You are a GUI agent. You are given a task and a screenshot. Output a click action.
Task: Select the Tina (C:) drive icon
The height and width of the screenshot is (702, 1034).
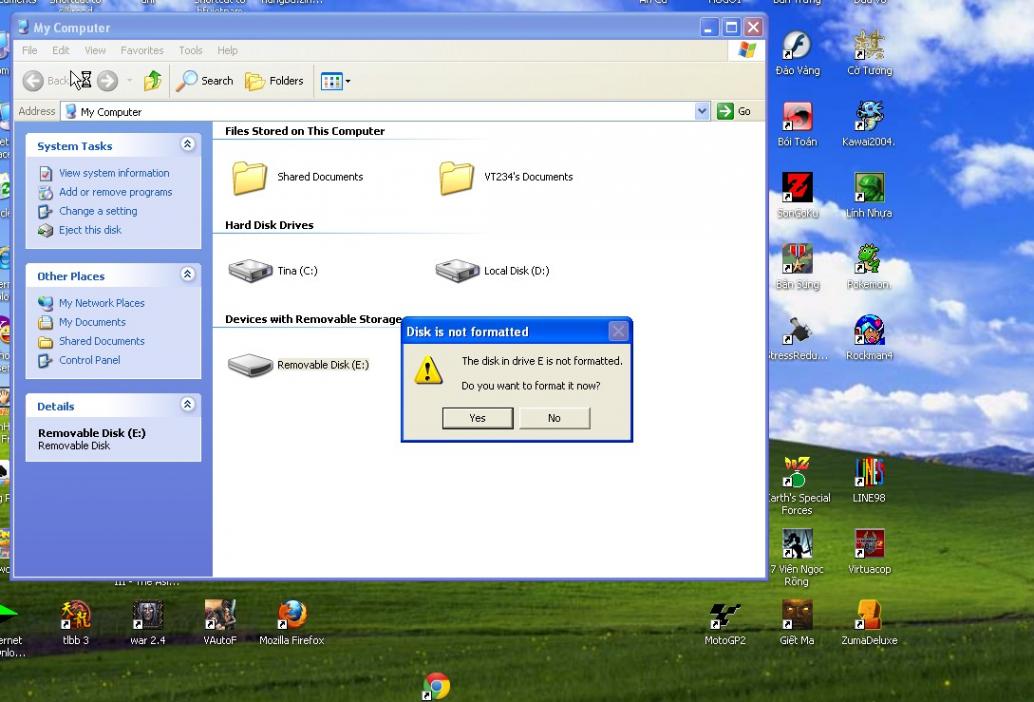(x=250, y=270)
